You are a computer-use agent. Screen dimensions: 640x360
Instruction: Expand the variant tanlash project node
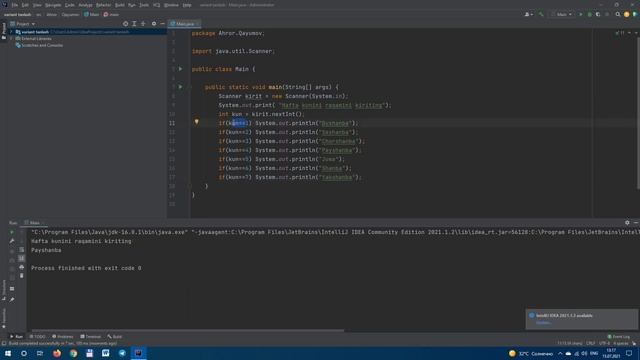pos(11,32)
